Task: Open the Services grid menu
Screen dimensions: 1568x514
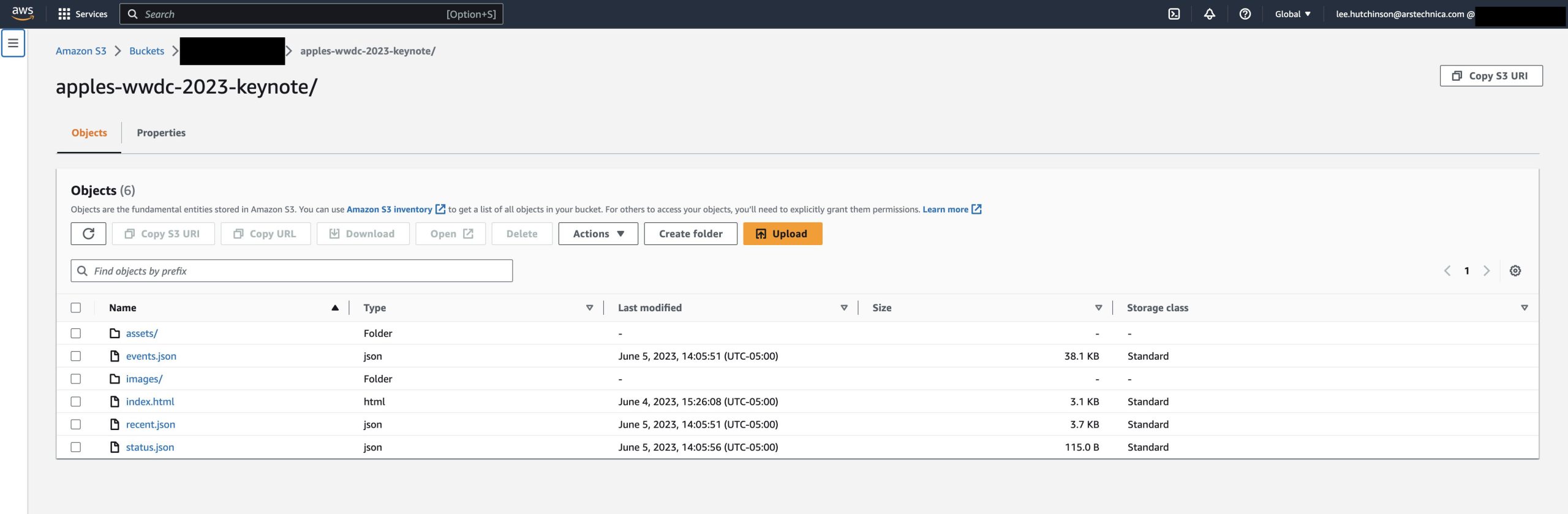Action: (x=82, y=14)
